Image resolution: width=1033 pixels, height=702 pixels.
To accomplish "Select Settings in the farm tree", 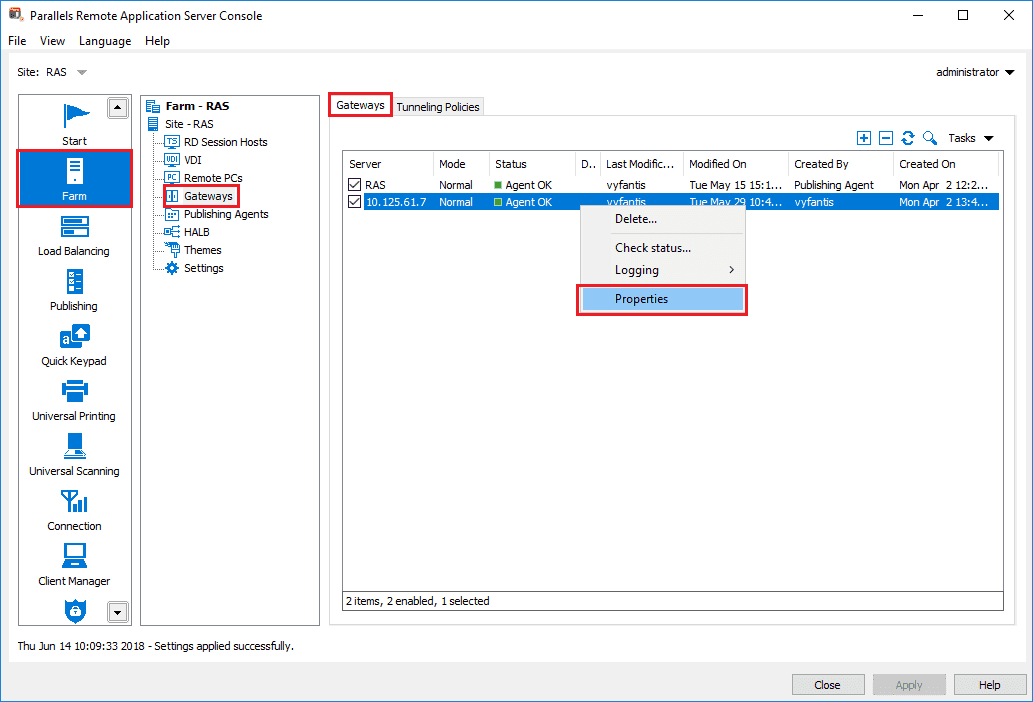I will pyautogui.click(x=204, y=268).
